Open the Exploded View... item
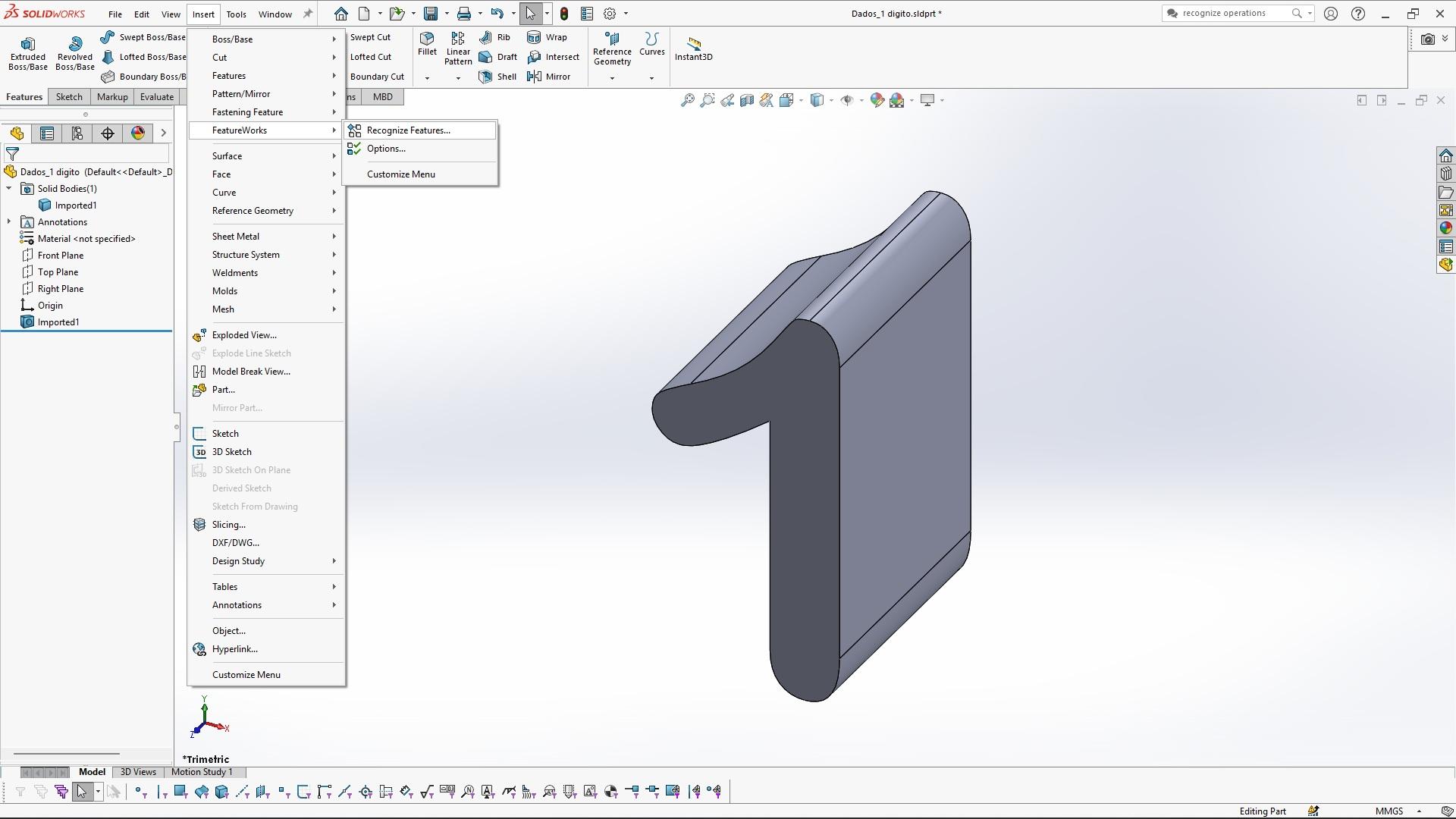1456x819 pixels. coord(266,335)
